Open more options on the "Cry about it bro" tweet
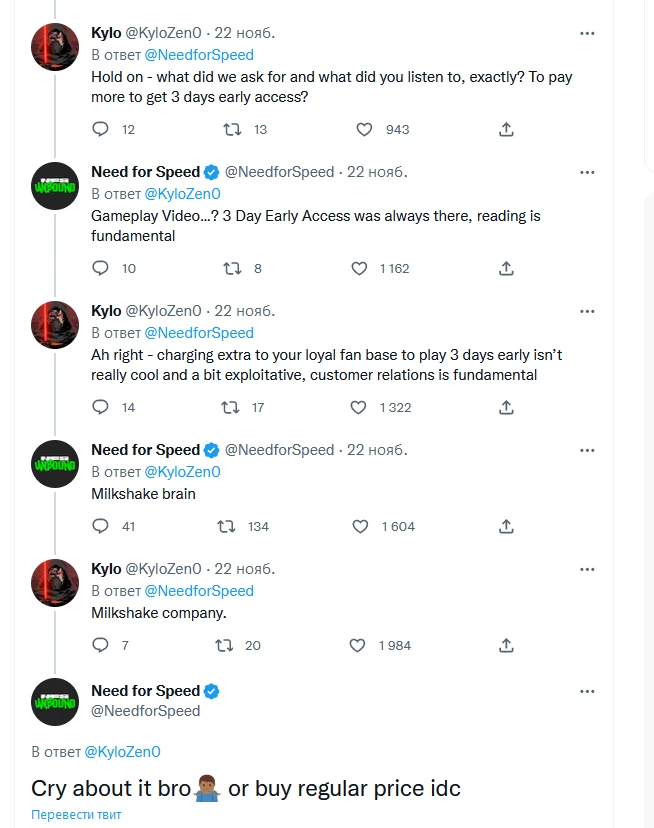The width and height of the screenshot is (654, 828). coord(586,690)
